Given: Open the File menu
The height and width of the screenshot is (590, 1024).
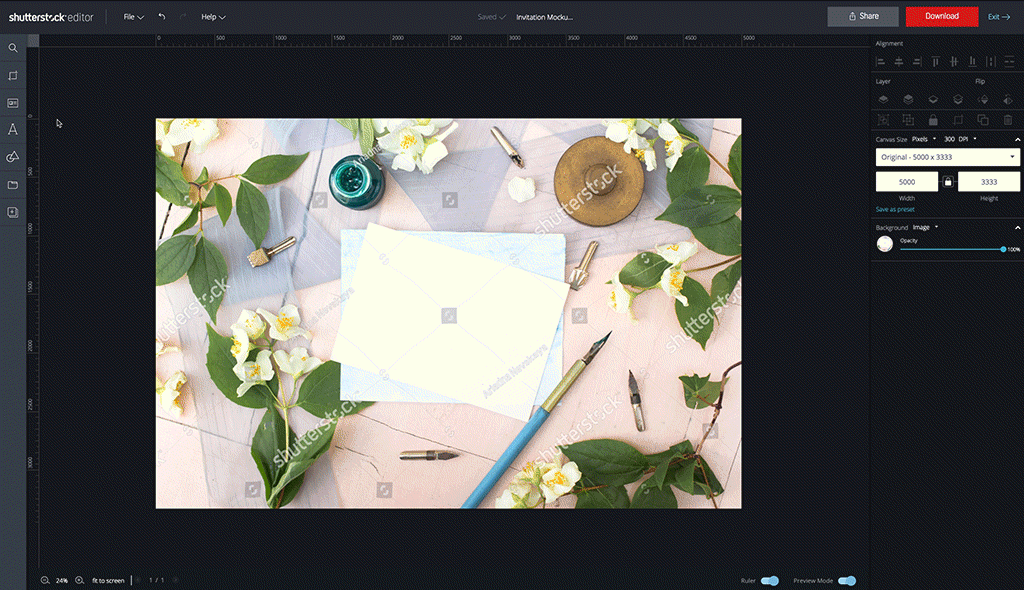Looking at the screenshot, I should (x=130, y=16).
